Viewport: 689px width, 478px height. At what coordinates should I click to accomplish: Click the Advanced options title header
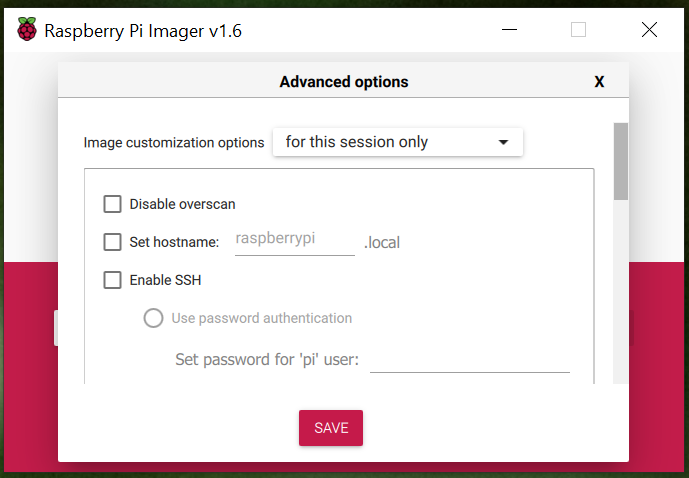(x=344, y=82)
